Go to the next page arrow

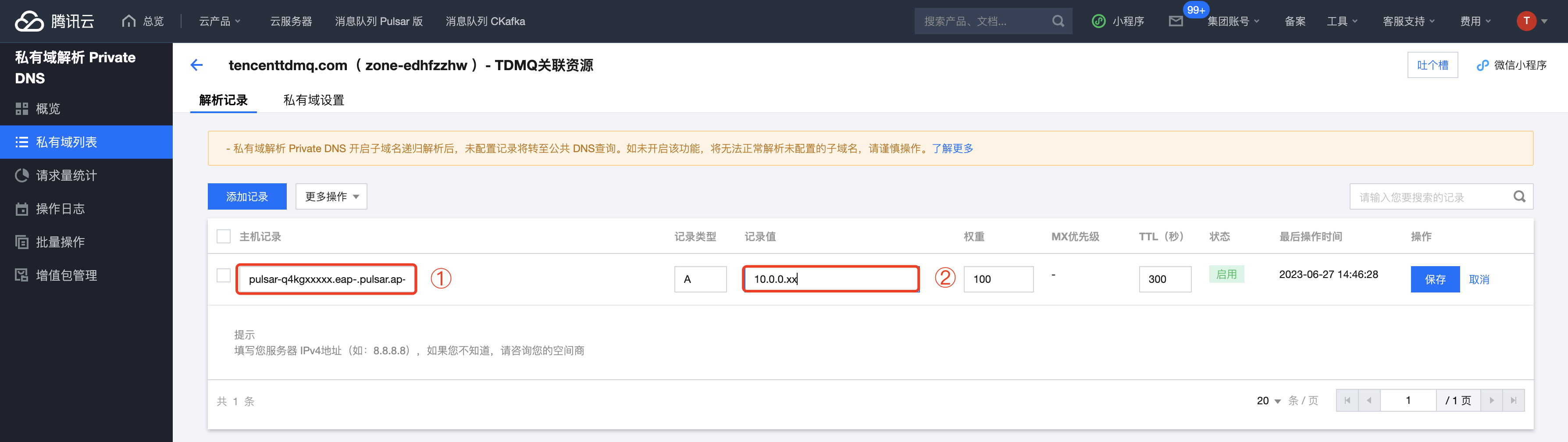click(x=1491, y=401)
